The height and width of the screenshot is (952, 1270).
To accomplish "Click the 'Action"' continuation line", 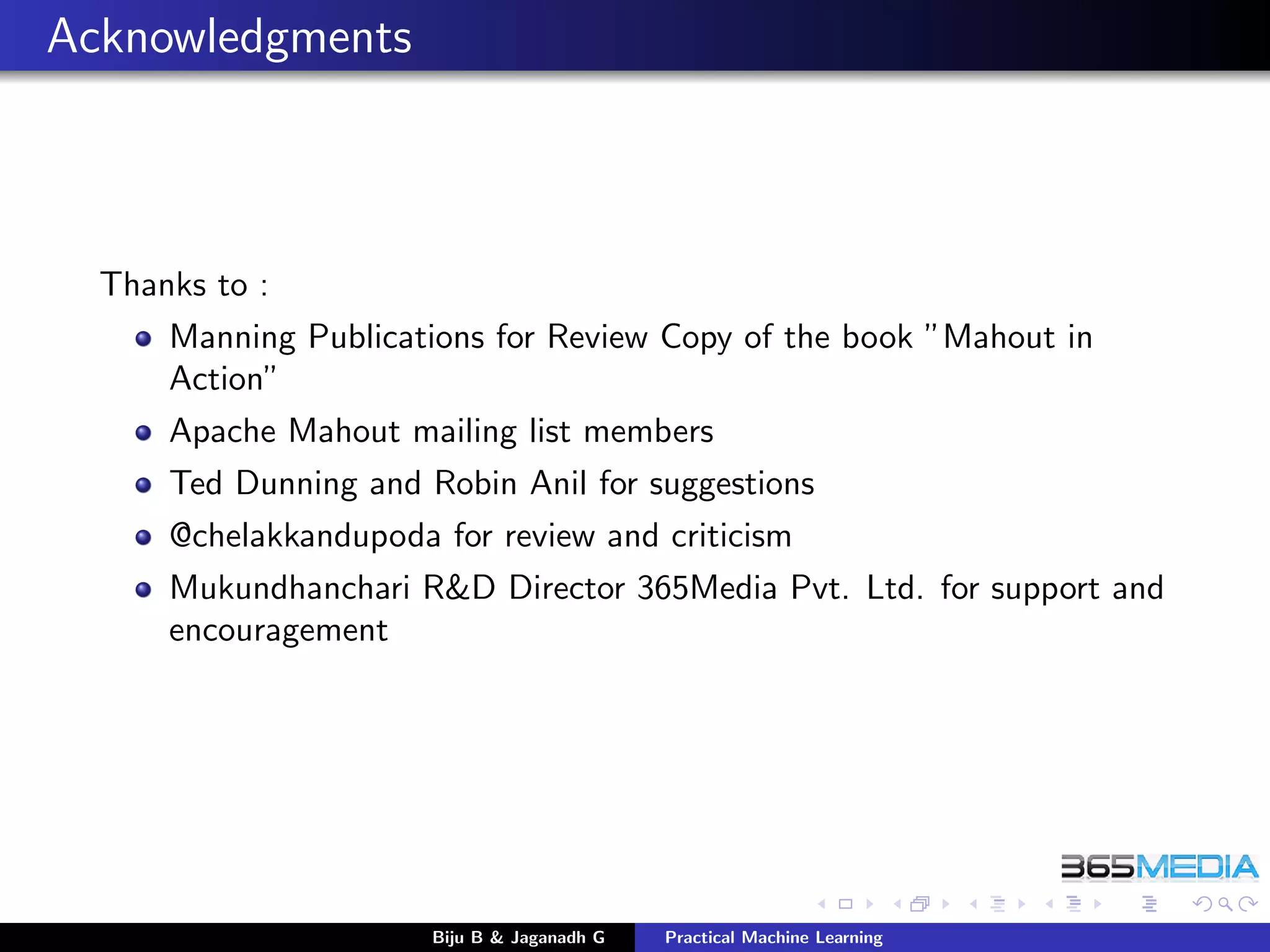I will [x=223, y=379].
